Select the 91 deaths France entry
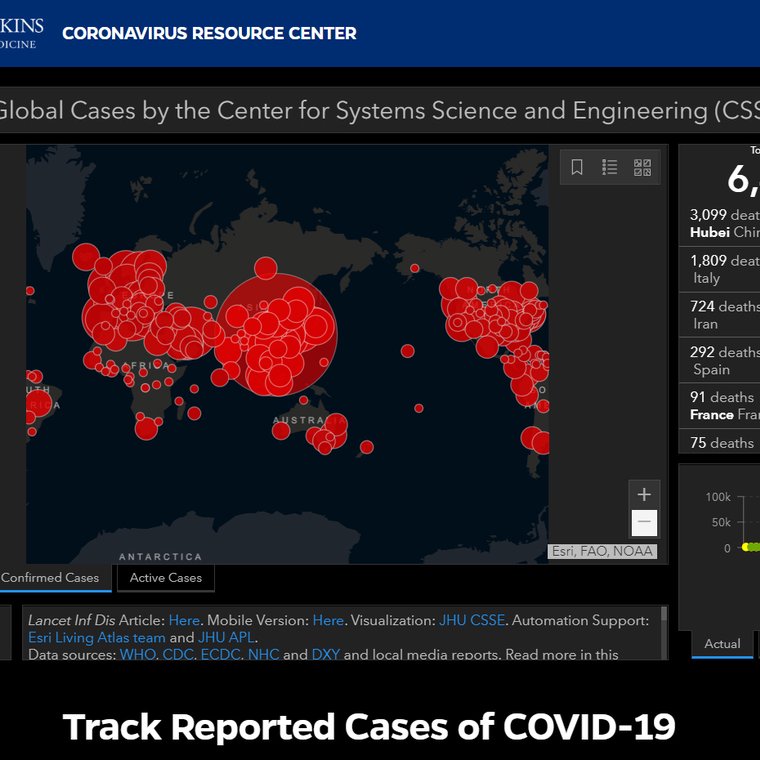 tap(719, 406)
